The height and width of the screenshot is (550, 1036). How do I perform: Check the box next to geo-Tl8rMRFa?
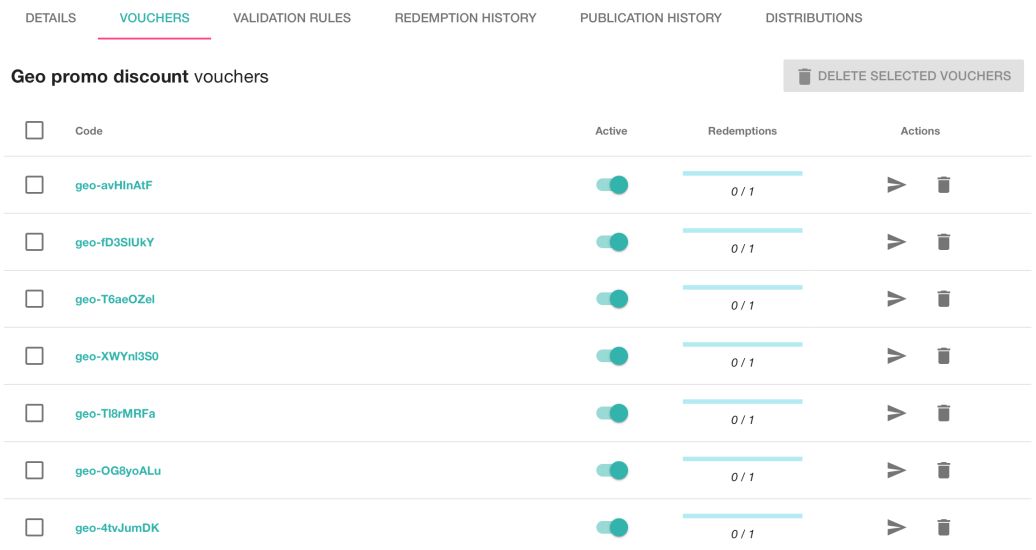point(35,413)
